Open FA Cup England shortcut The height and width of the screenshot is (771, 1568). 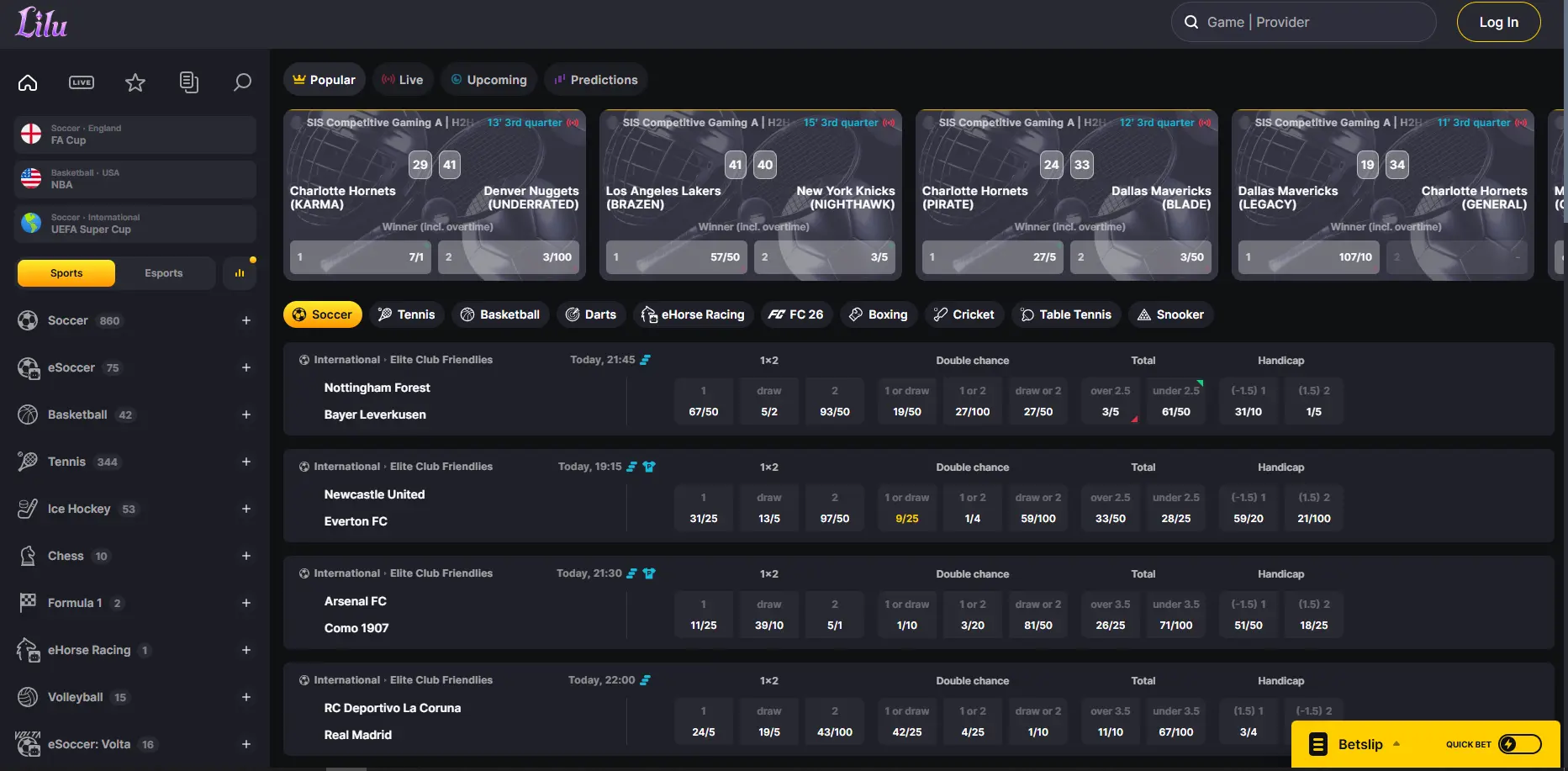(135, 135)
